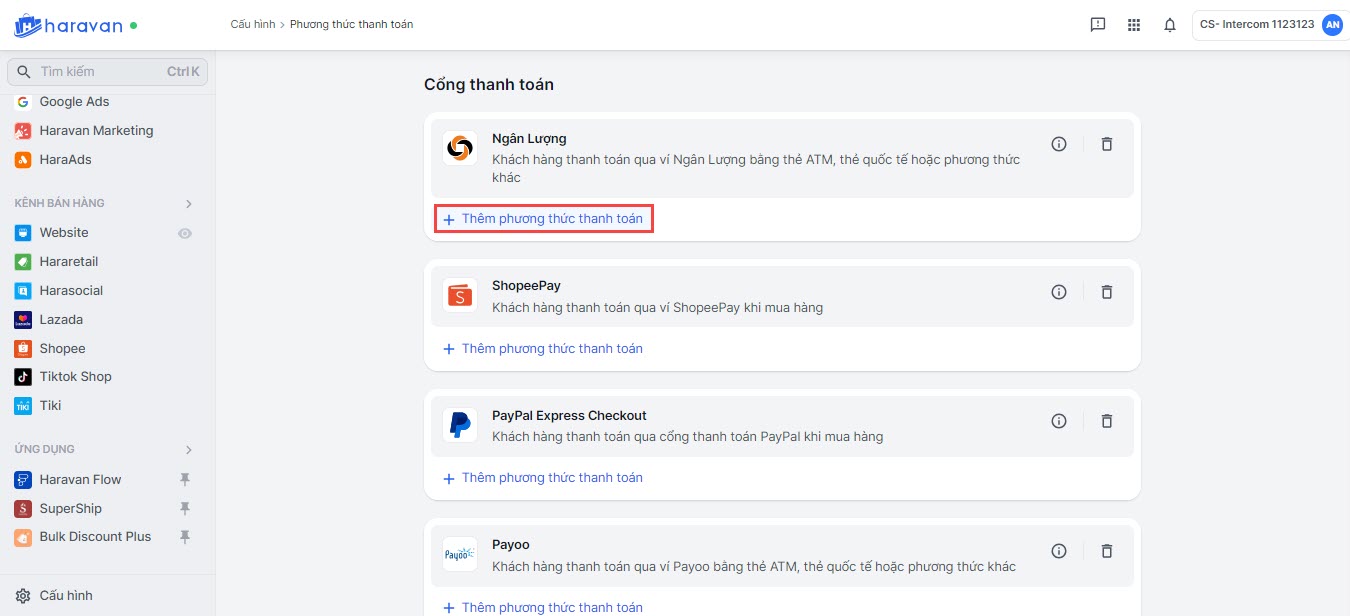1350x616 pixels.
Task: Delete the Payoo payment gateway
Action: (1107, 551)
